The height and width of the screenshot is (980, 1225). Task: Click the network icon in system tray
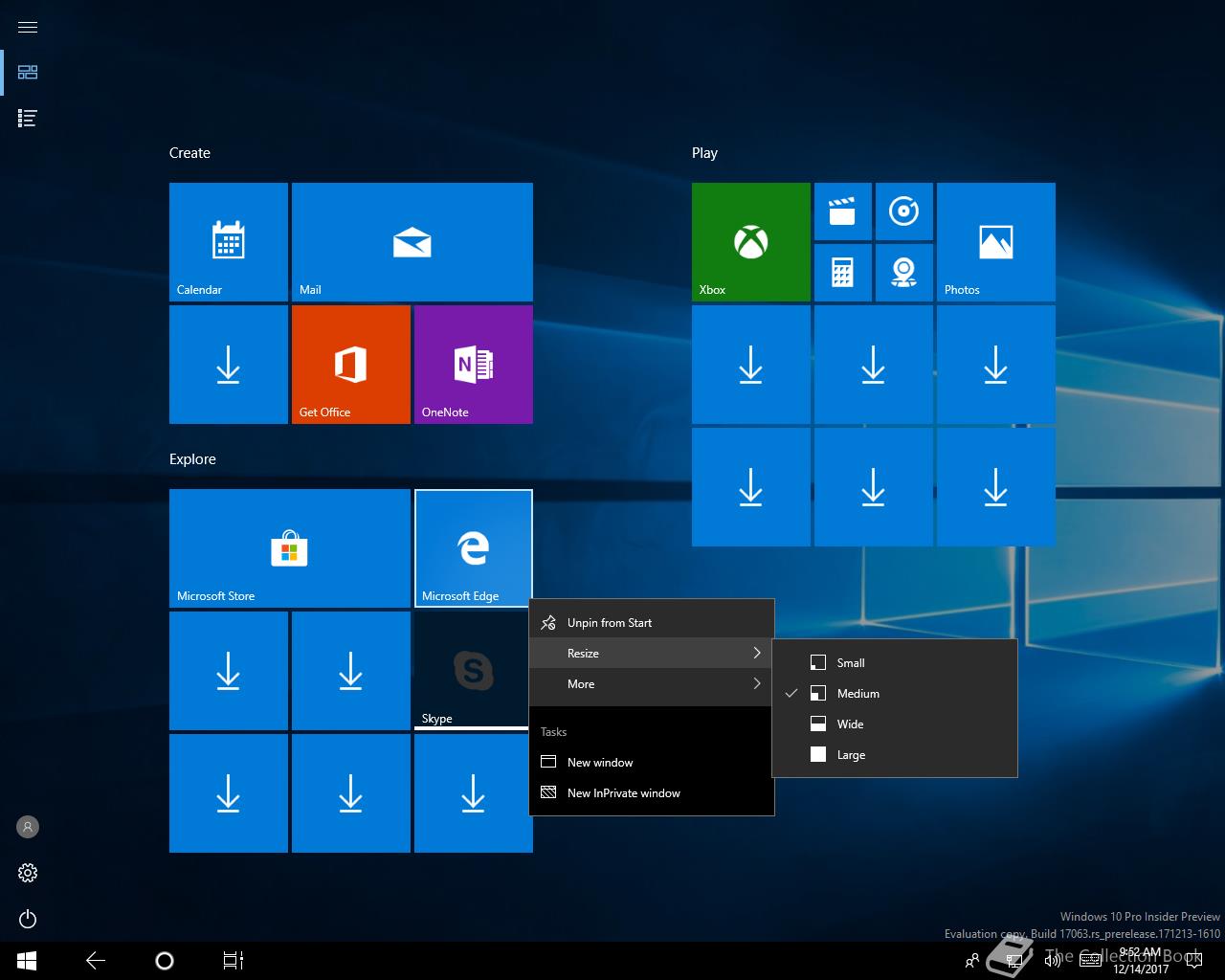coord(1013,961)
